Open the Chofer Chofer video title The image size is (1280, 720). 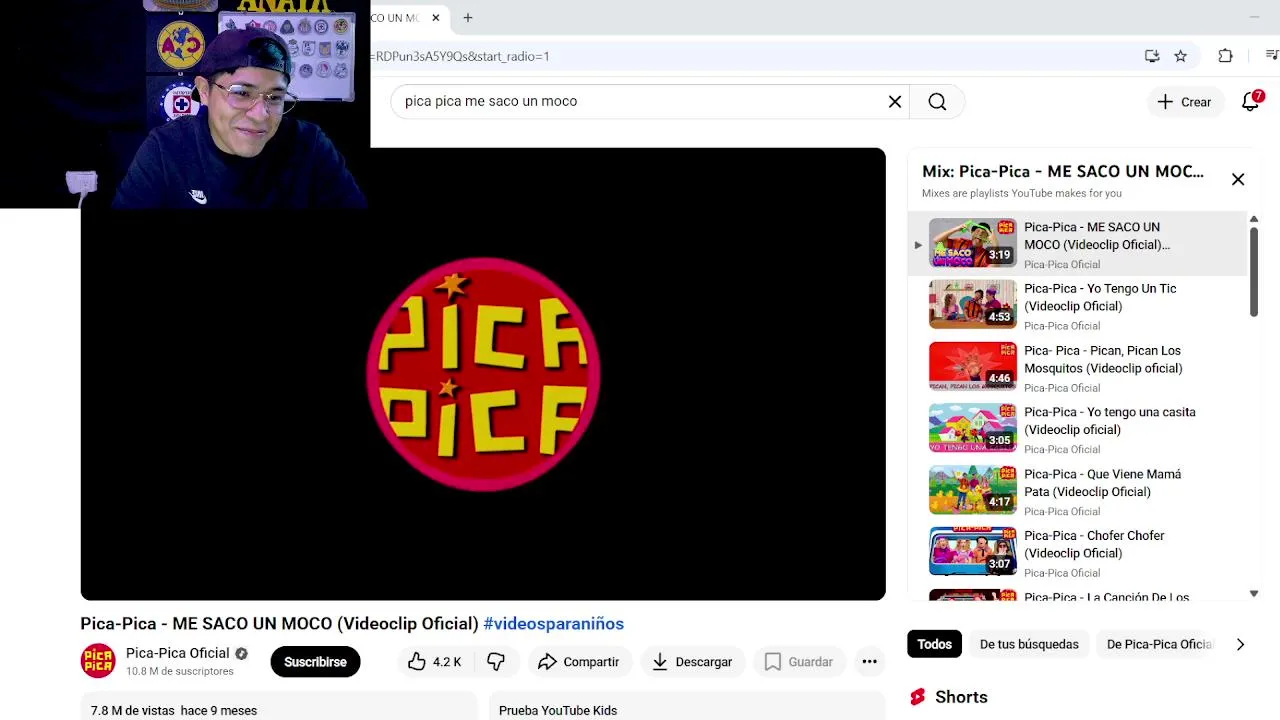1094,544
